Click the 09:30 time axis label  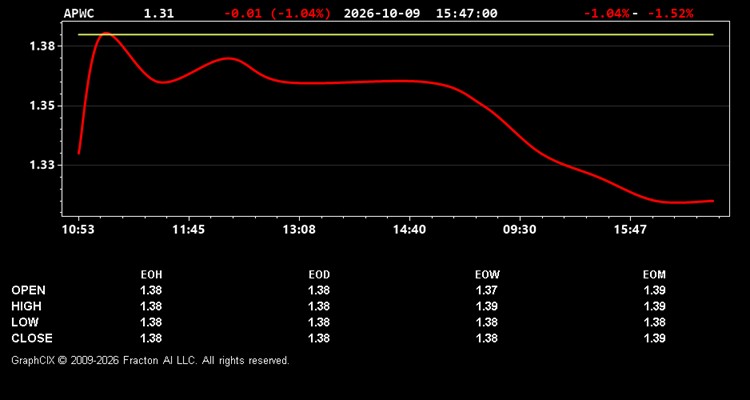tap(520, 230)
